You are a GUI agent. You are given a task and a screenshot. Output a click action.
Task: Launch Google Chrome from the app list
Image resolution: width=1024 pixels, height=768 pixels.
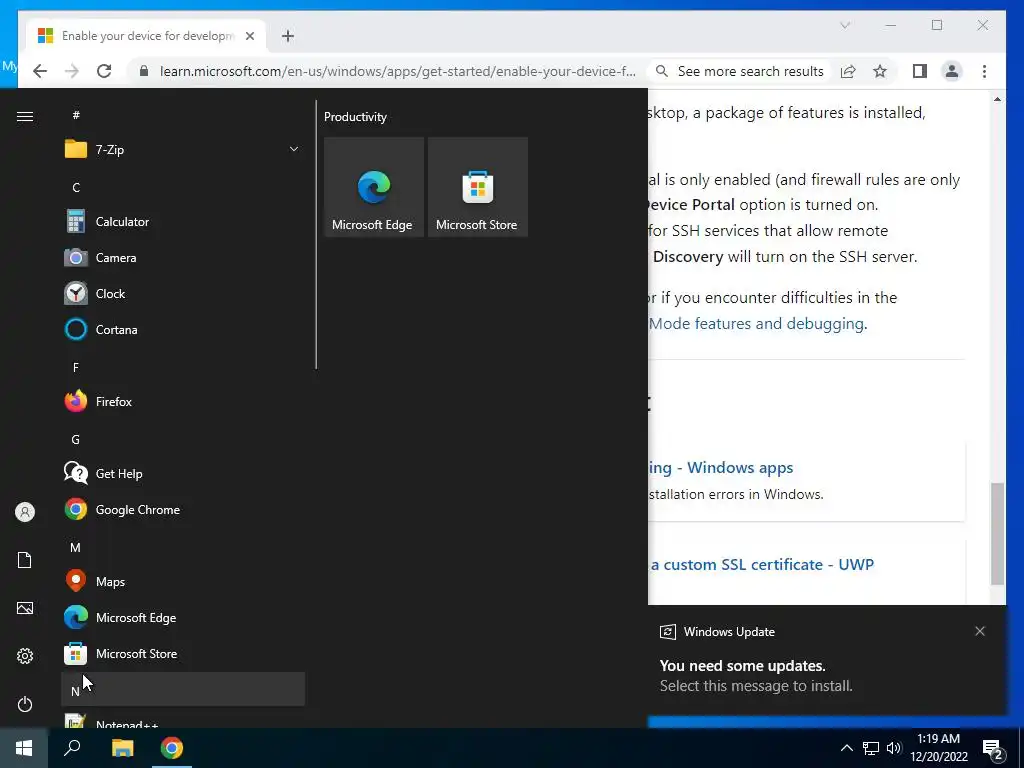tap(183, 509)
